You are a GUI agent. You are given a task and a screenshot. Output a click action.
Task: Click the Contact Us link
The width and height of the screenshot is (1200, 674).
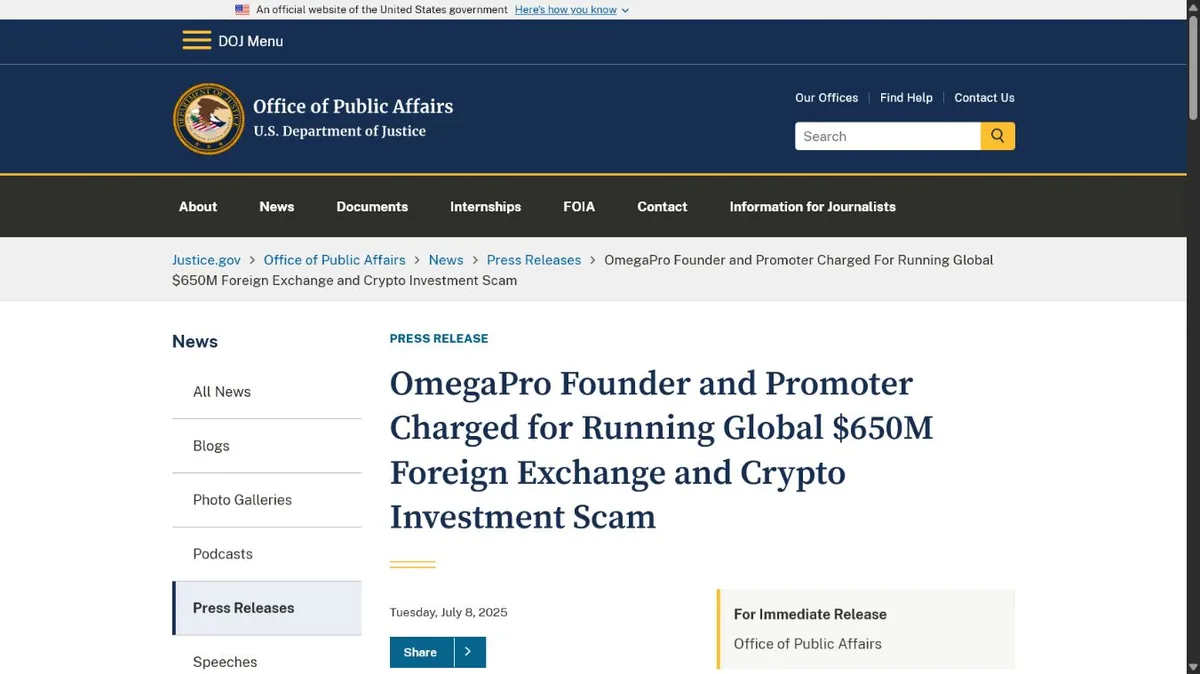tap(984, 98)
